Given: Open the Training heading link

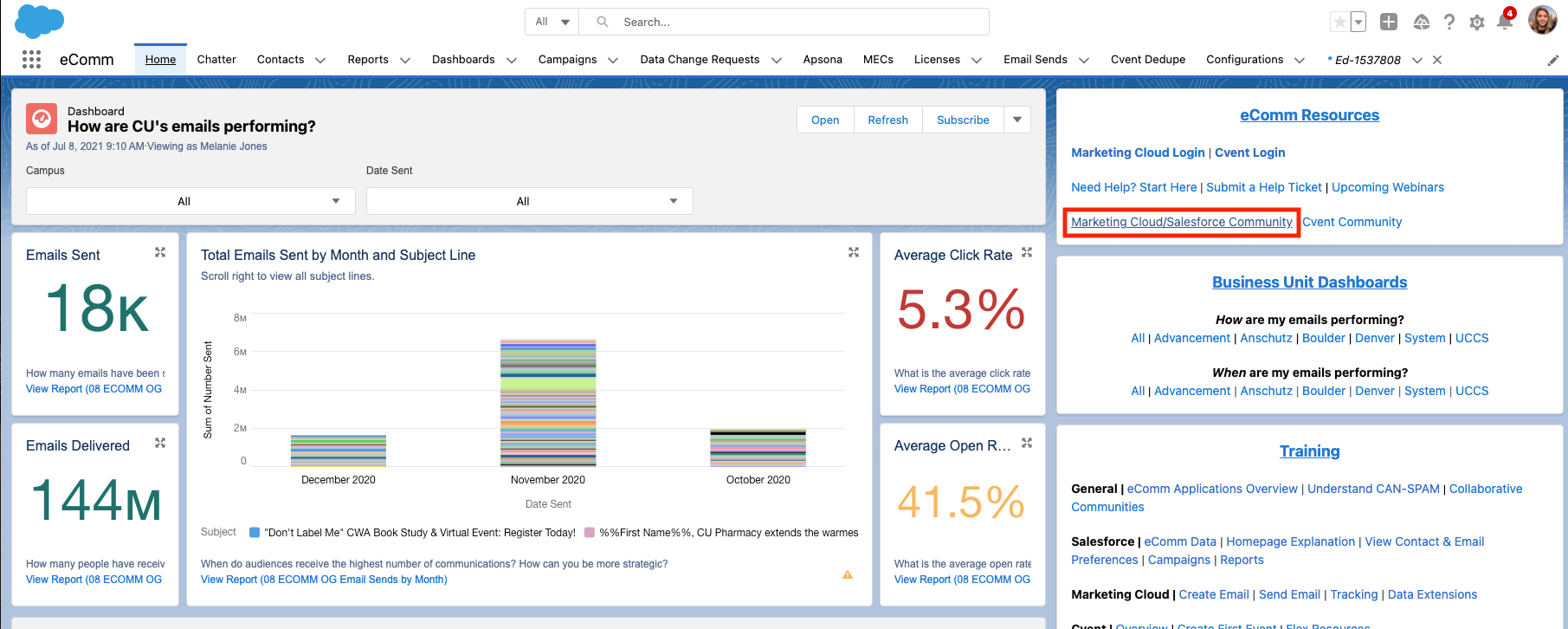Looking at the screenshot, I should click(x=1309, y=451).
